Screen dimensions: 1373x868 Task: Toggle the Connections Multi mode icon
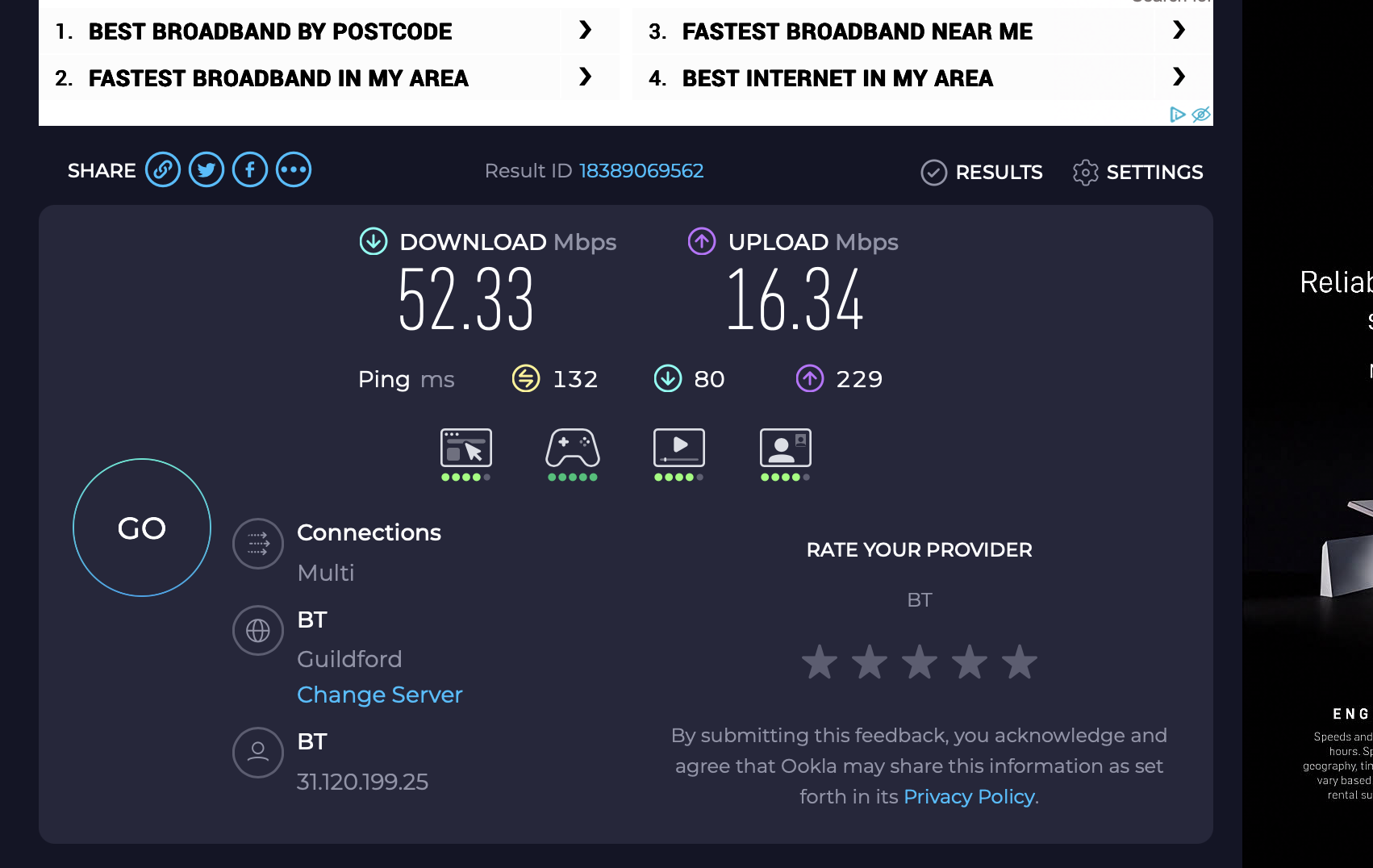click(x=258, y=544)
